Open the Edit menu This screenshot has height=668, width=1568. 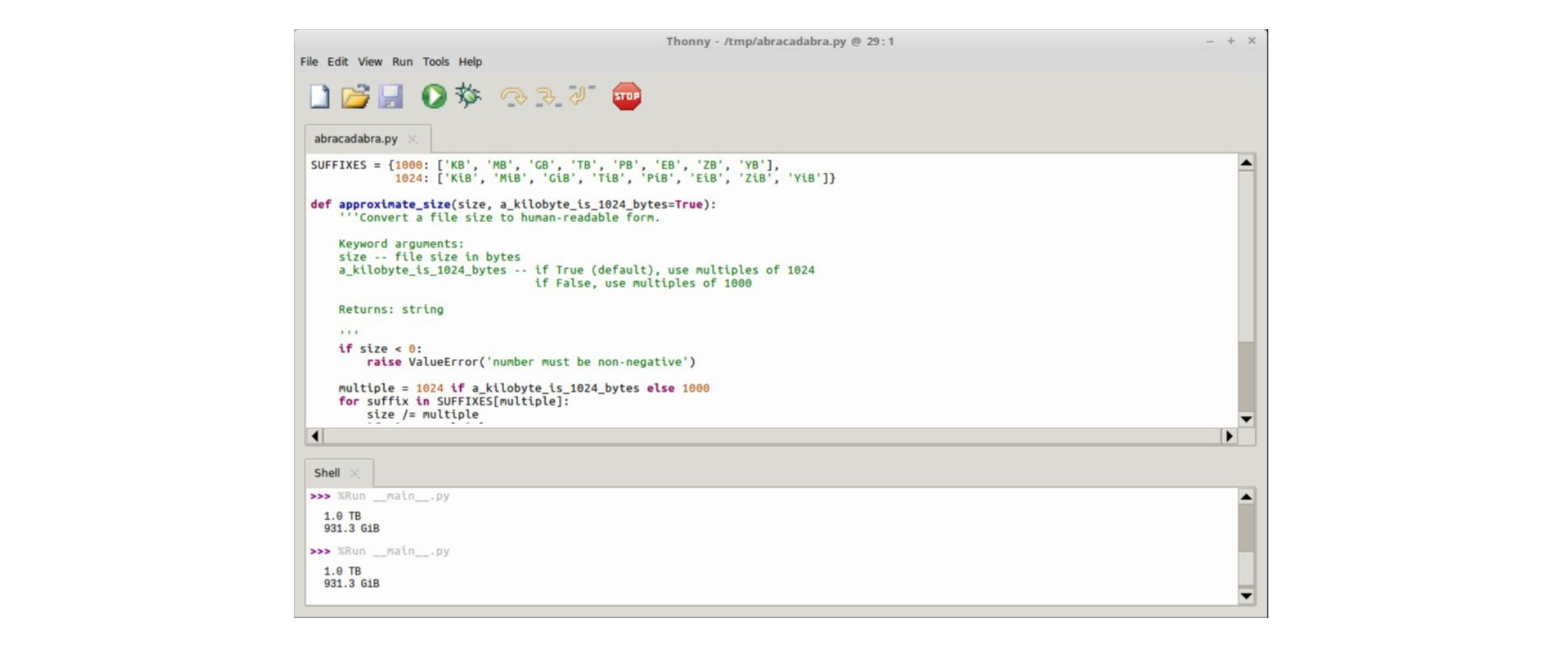click(337, 62)
